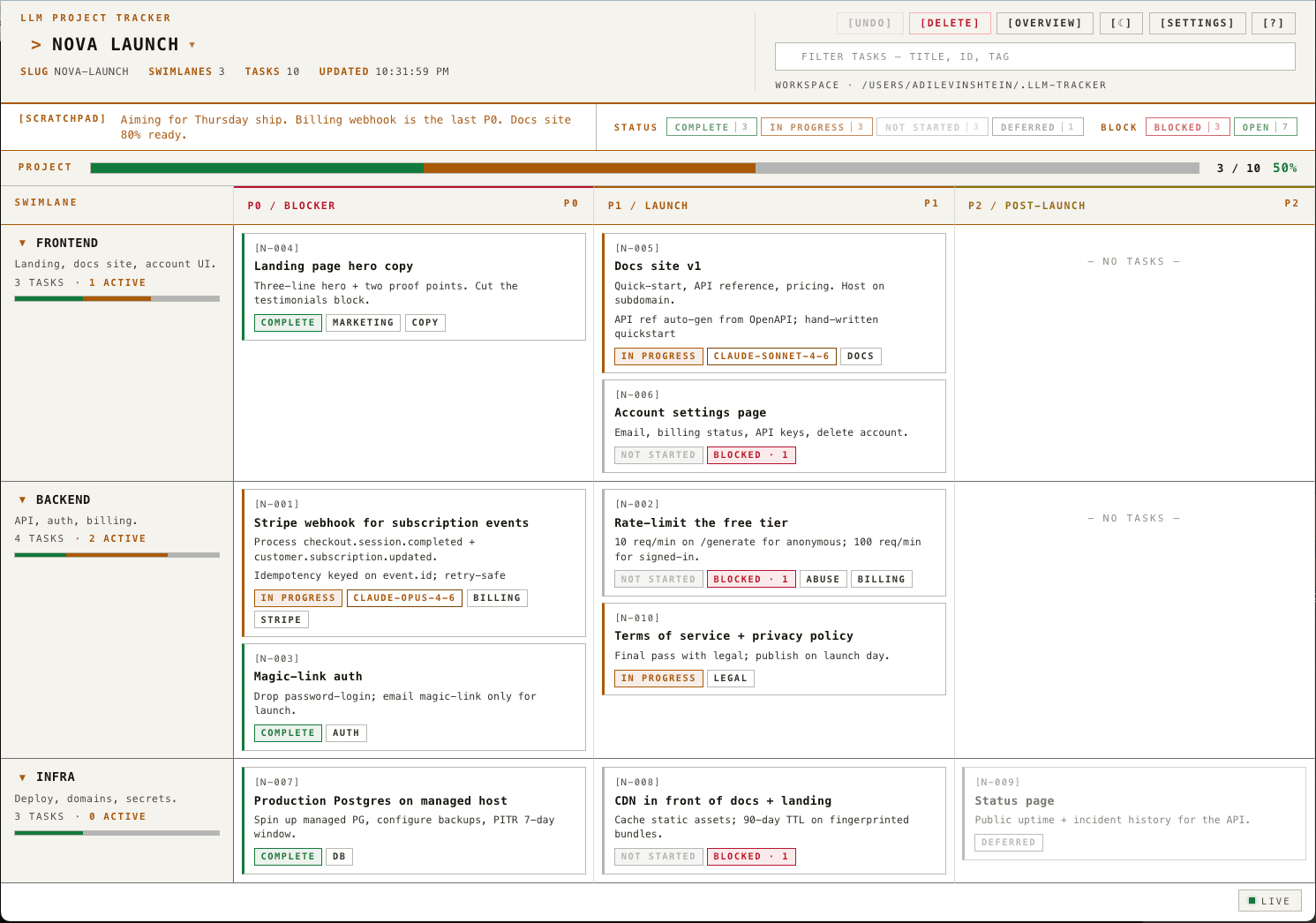This screenshot has width=1316, height=923.
Task: Click the [UNDO] control
Action: pos(868,23)
